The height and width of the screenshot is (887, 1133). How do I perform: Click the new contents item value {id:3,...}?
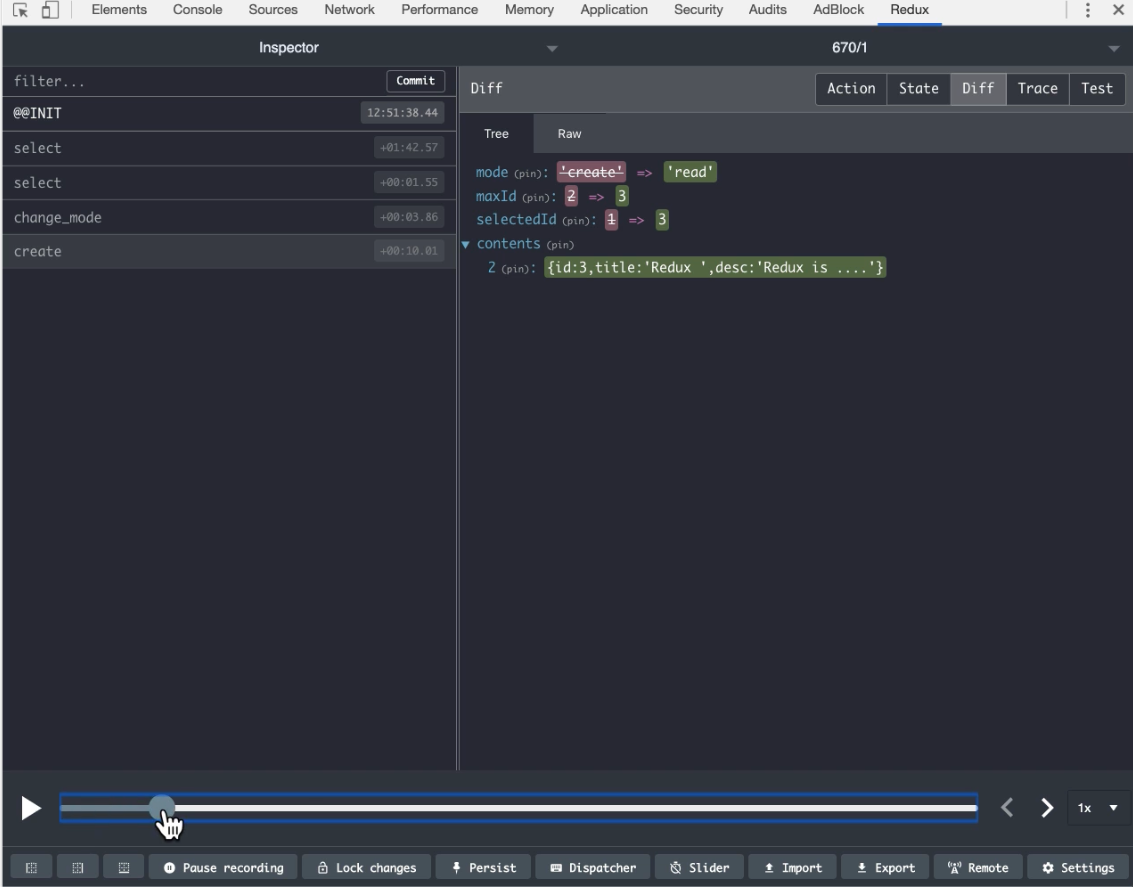pyautogui.click(x=715, y=267)
